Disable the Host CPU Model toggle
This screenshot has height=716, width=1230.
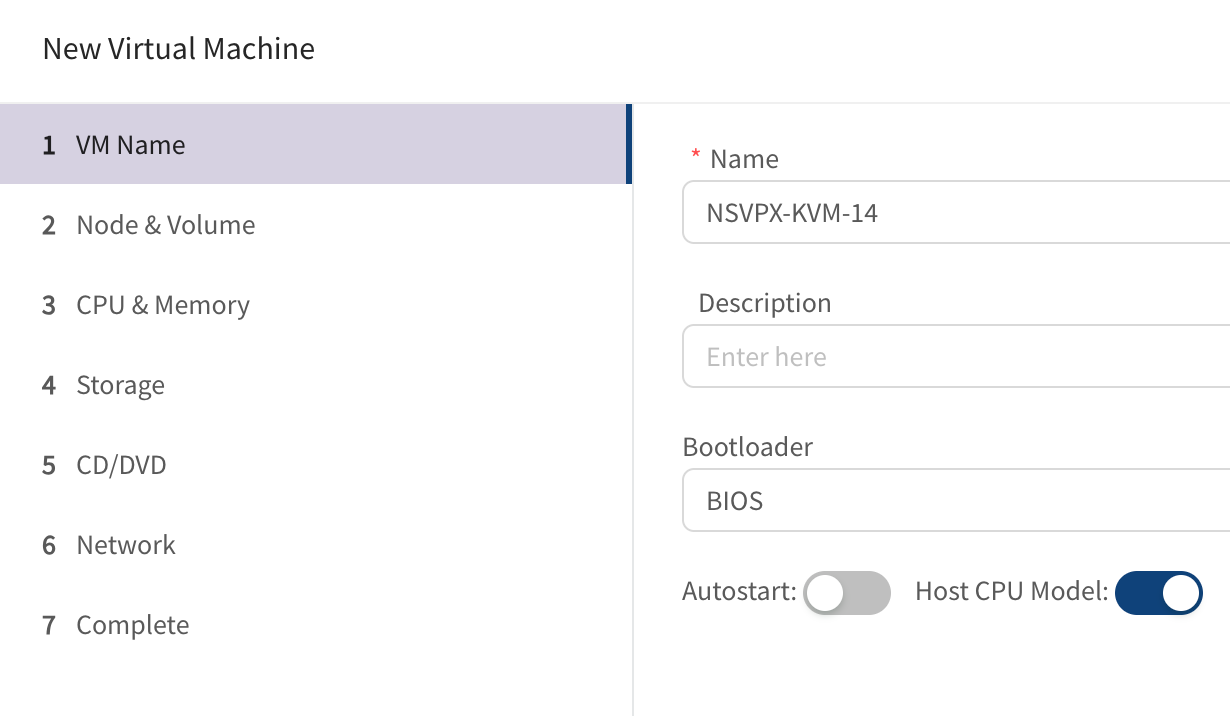(1159, 593)
